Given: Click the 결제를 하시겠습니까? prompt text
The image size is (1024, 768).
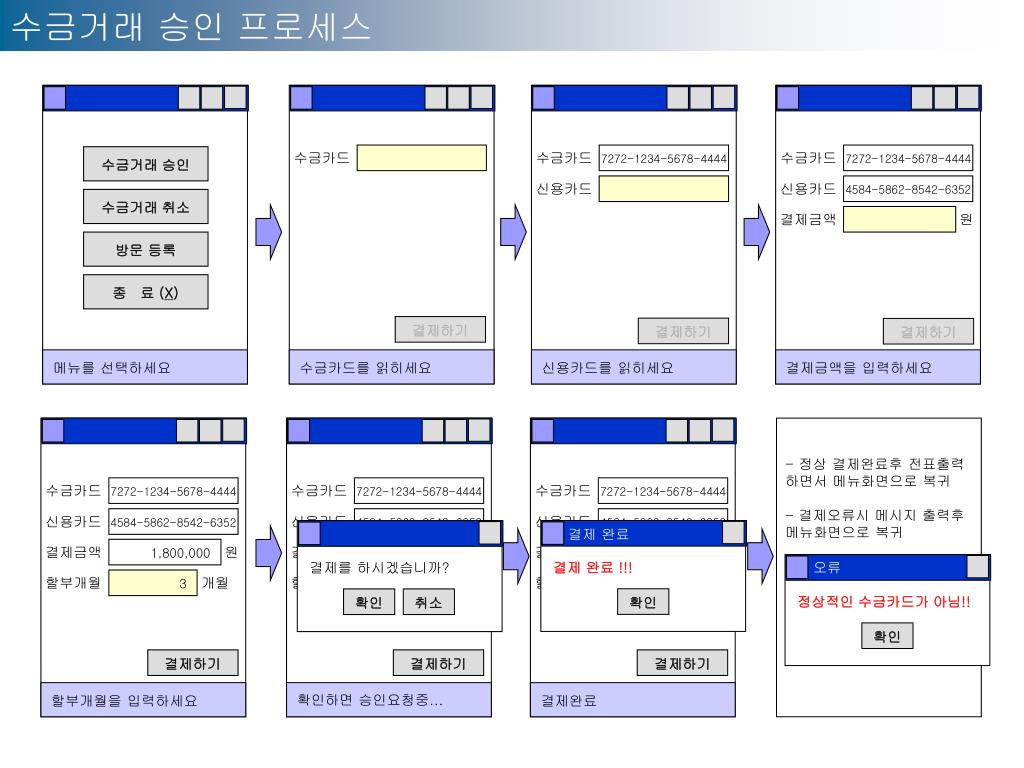Looking at the screenshot, I should coord(379,567).
